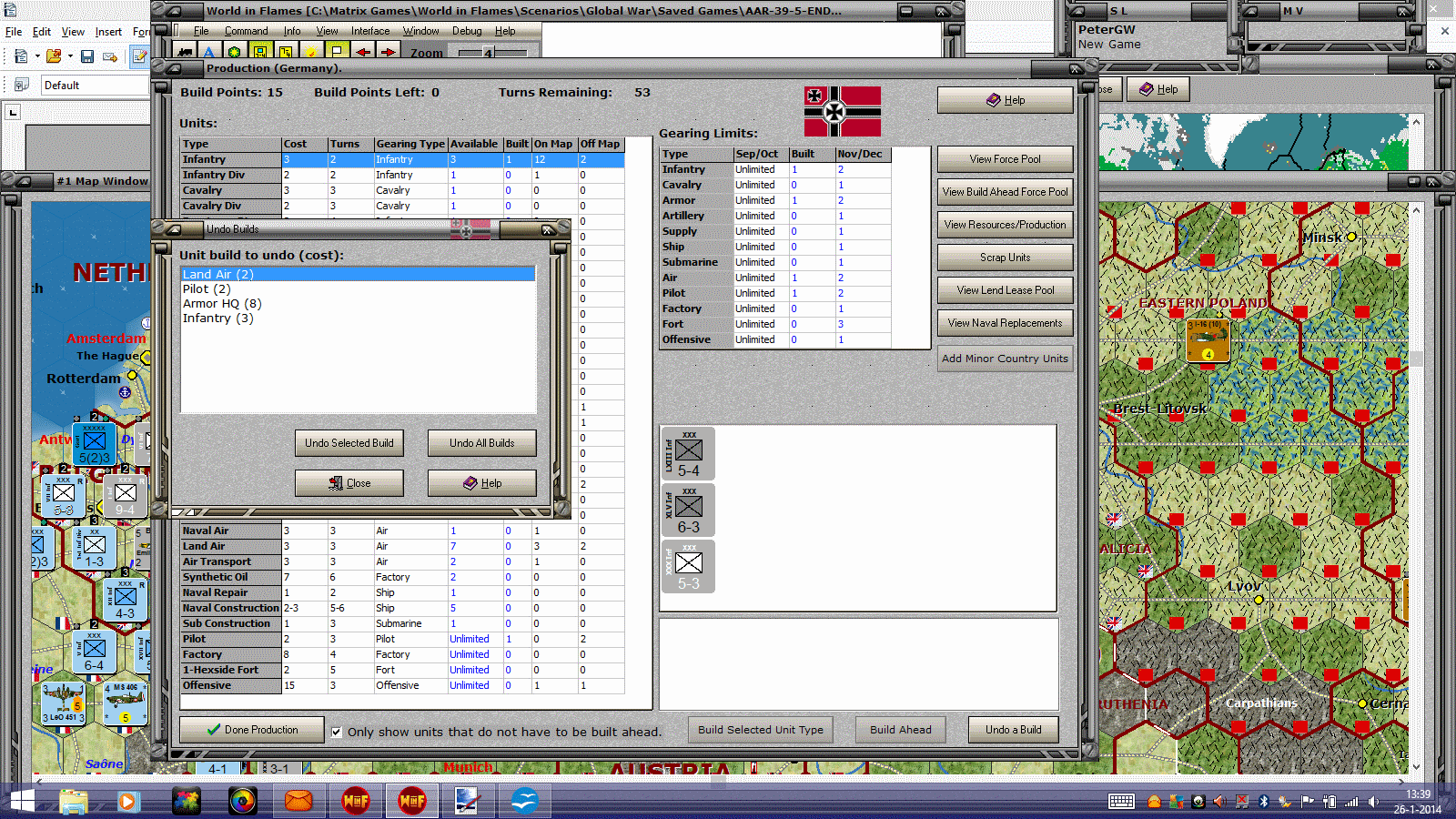Screen dimensions: 1456x819
Task: Select the Offensive row in Units table
Action: point(402,685)
